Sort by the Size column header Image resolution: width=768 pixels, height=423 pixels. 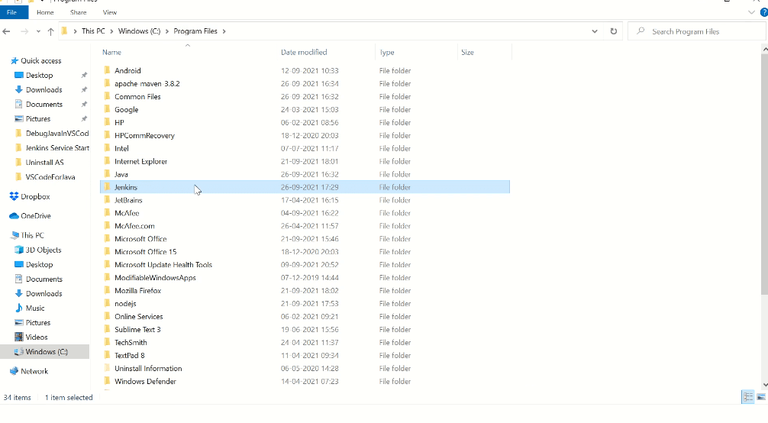(x=467, y=52)
